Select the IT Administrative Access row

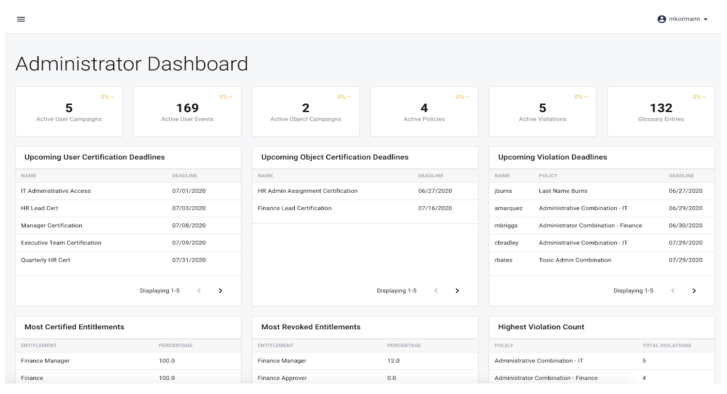[128, 191]
